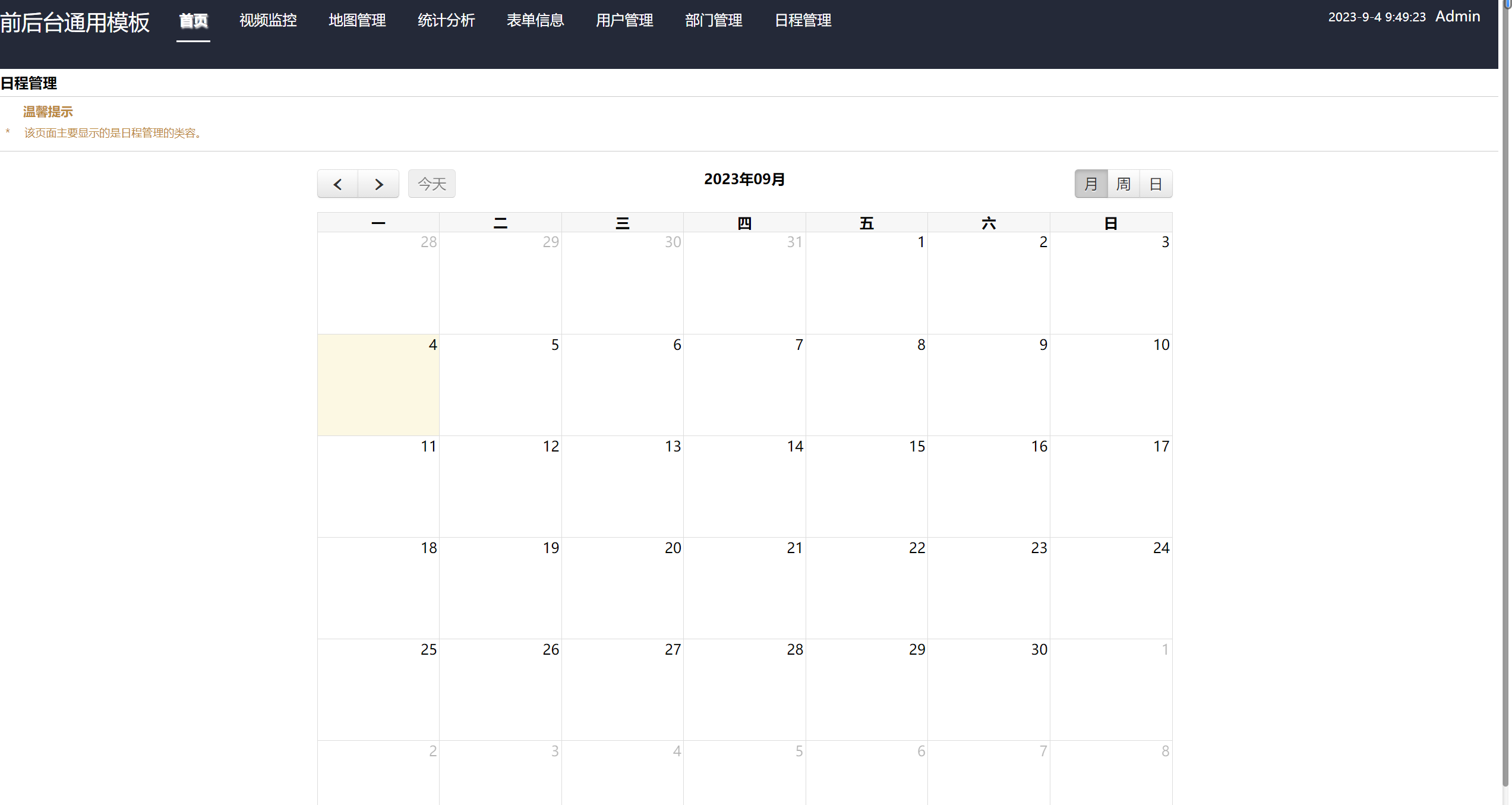Viewport: 1512px width, 805px height.
Task: Select greyed-out August 31 cell
Action: click(x=744, y=283)
